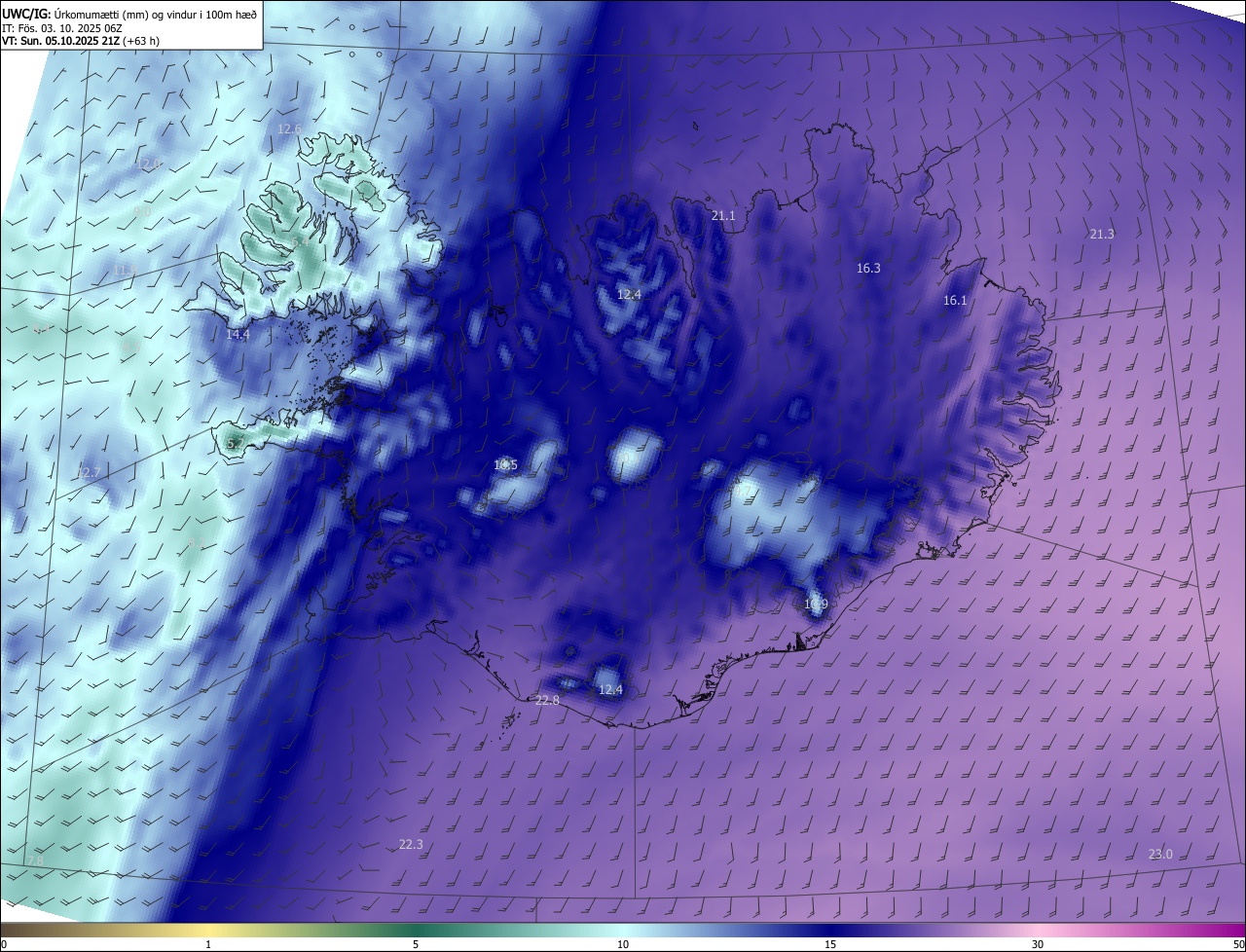This screenshot has height=952, width=1246.
Task: Click the 22.3 value label
Action: coord(411,844)
